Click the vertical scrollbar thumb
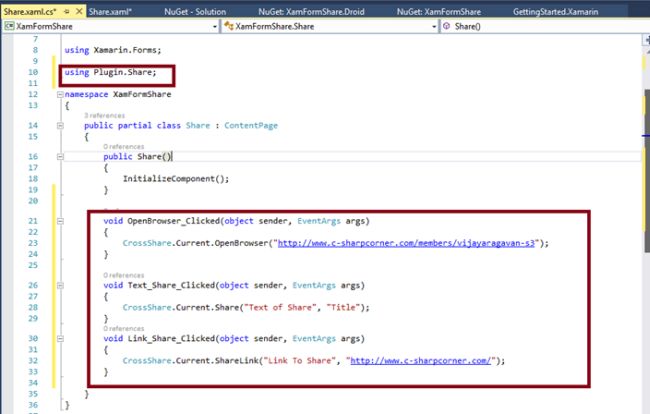Image resolution: width=650 pixels, height=414 pixels. pos(647,170)
